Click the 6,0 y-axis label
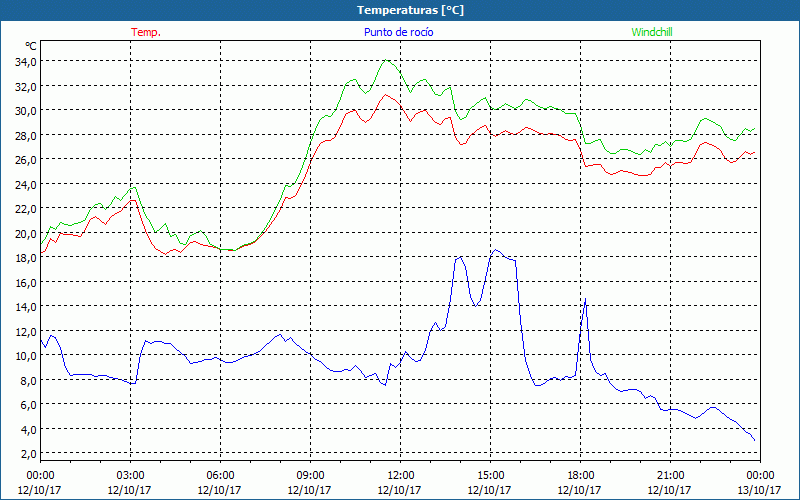Image resolution: width=800 pixels, height=500 pixels. 29,405
